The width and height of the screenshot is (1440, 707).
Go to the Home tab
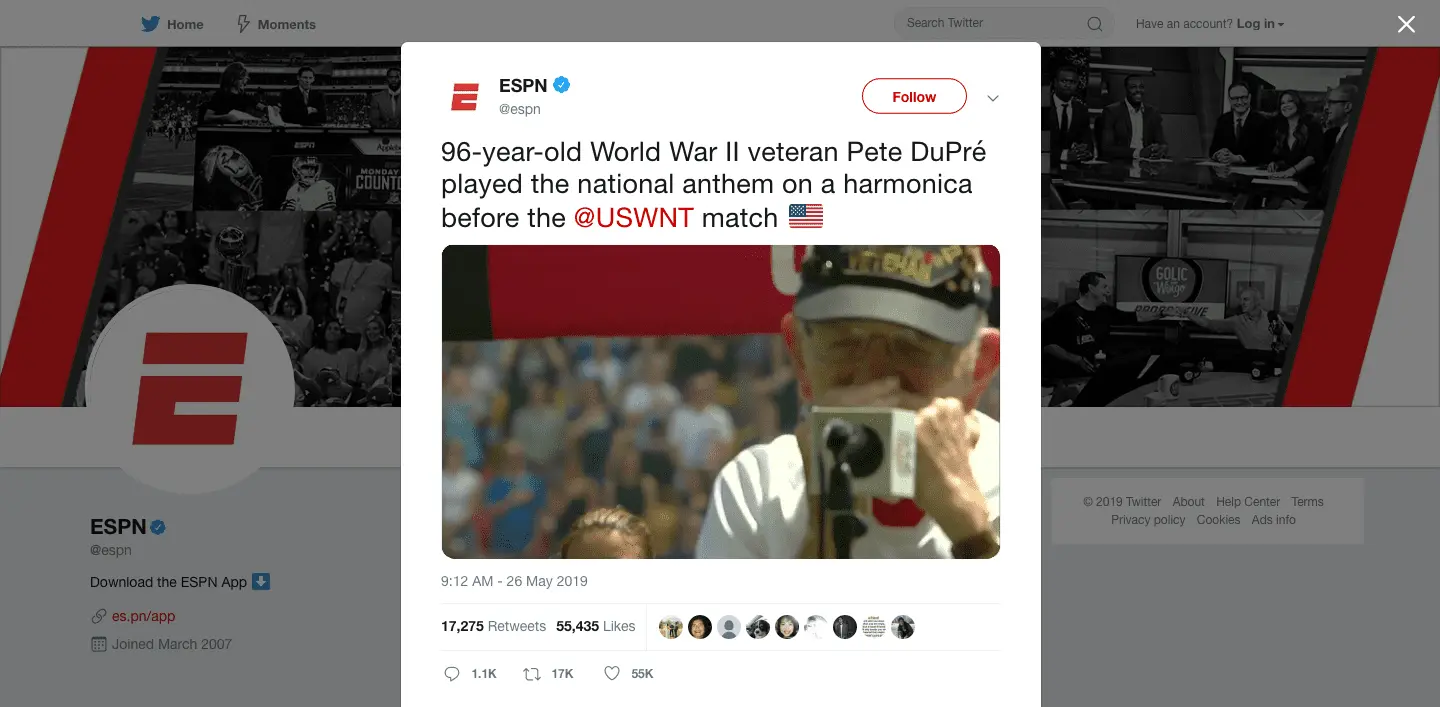pos(172,24)
